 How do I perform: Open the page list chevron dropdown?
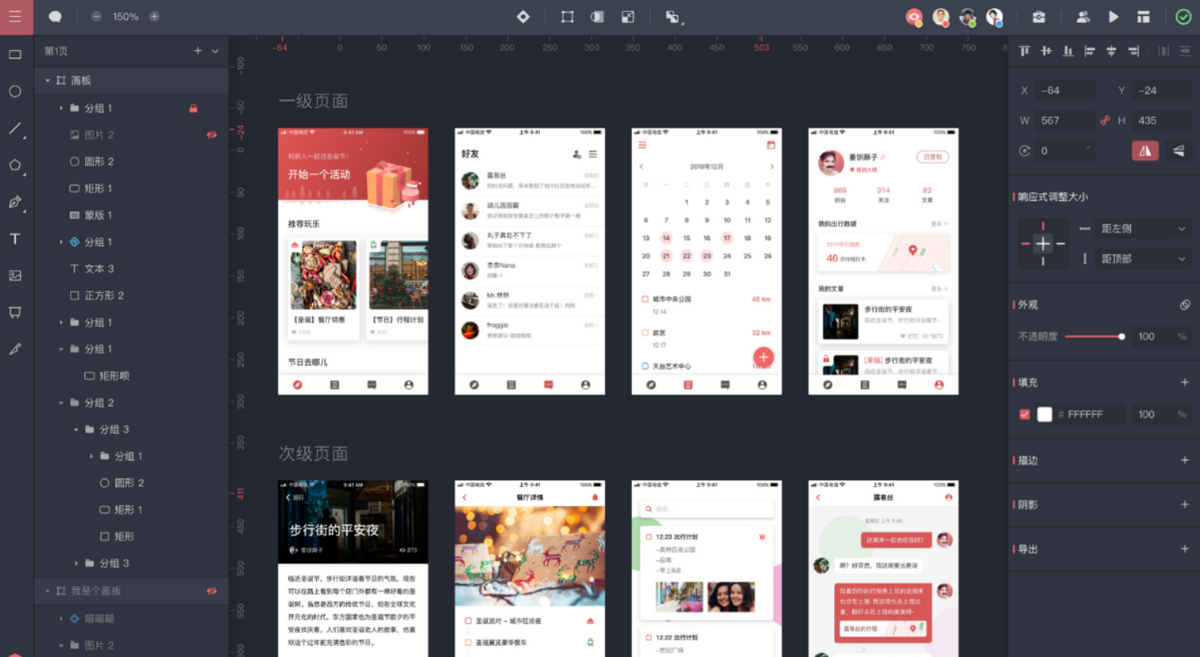click(215, 51)
